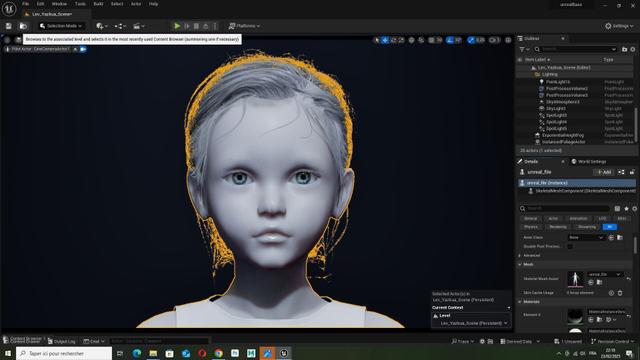Toggle the blue camera view icon beside Pilot Actor
Screen dimensions: 640x360
(x=83, y=49)
